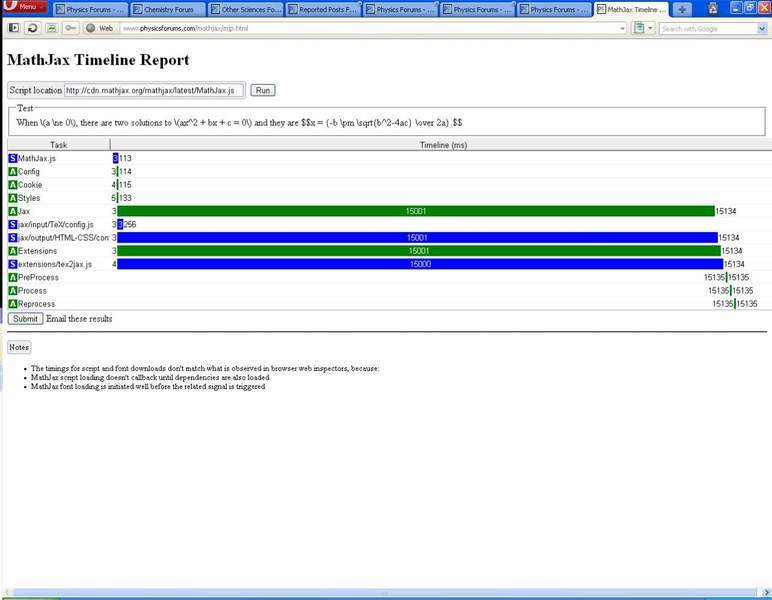
Task: Click the MathJax Timeline Report heading
Action: tap(98, 60)
